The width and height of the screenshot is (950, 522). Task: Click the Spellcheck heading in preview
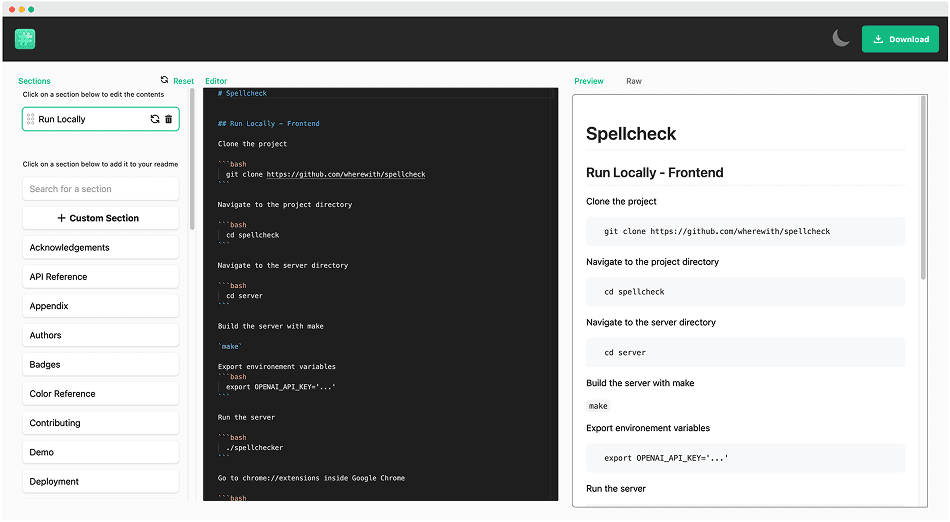(x=631, y=134)
